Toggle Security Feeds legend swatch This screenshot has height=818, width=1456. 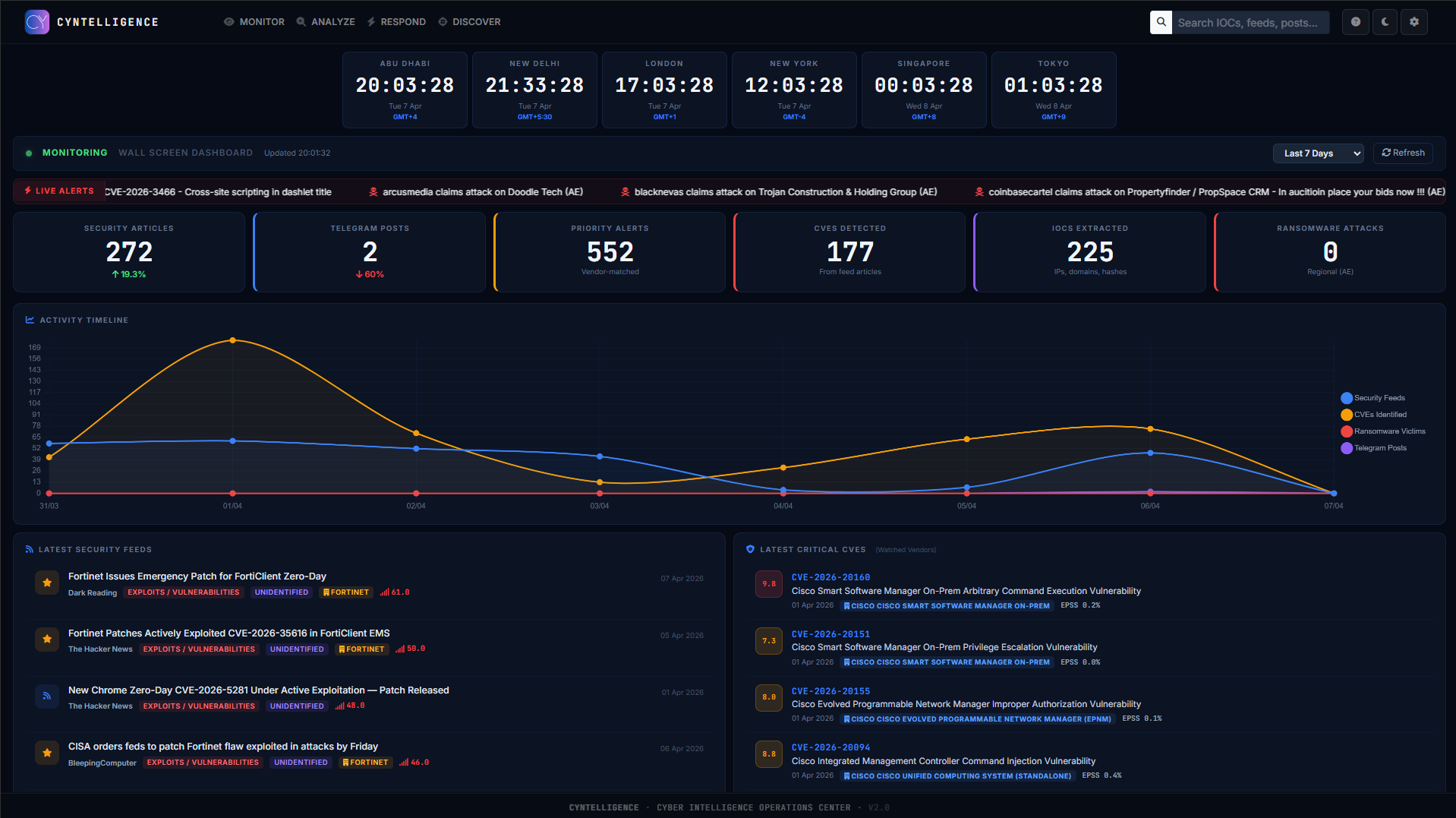point(1347,398)
